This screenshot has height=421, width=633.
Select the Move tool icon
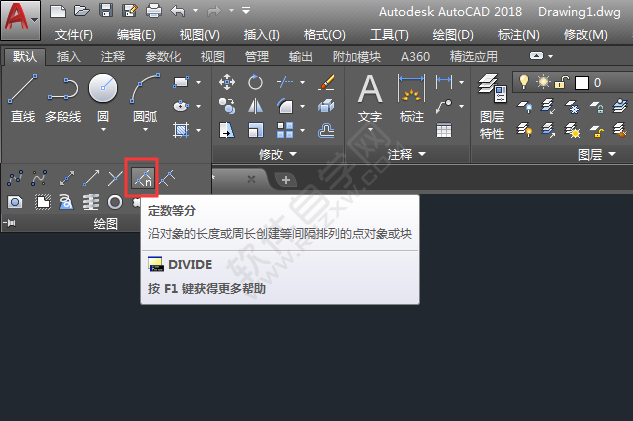(x=227, y=82)
